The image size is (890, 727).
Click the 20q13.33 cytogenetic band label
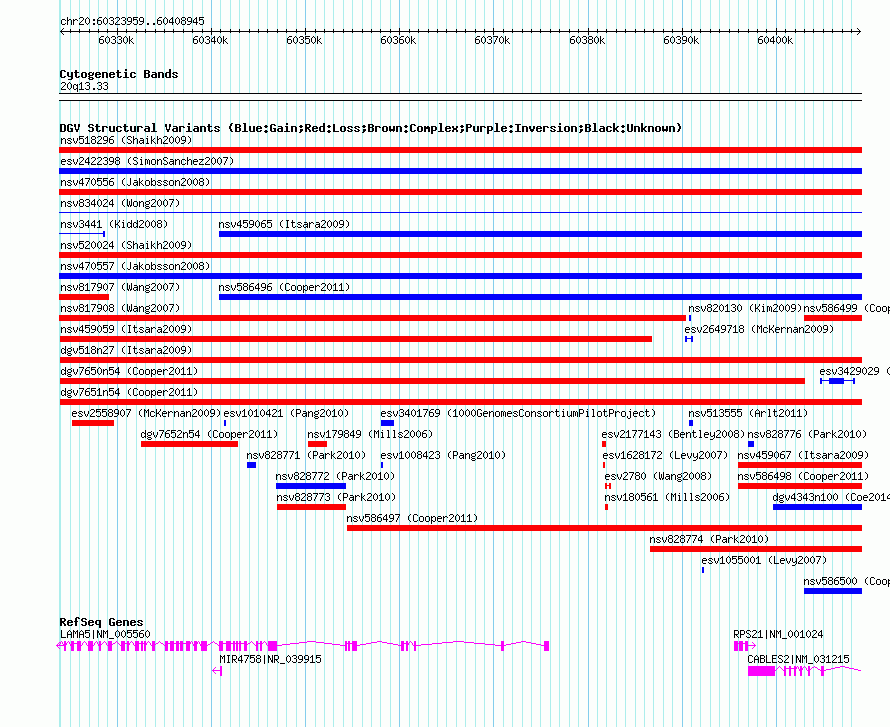pyautogui.click(x=84, y=86)
